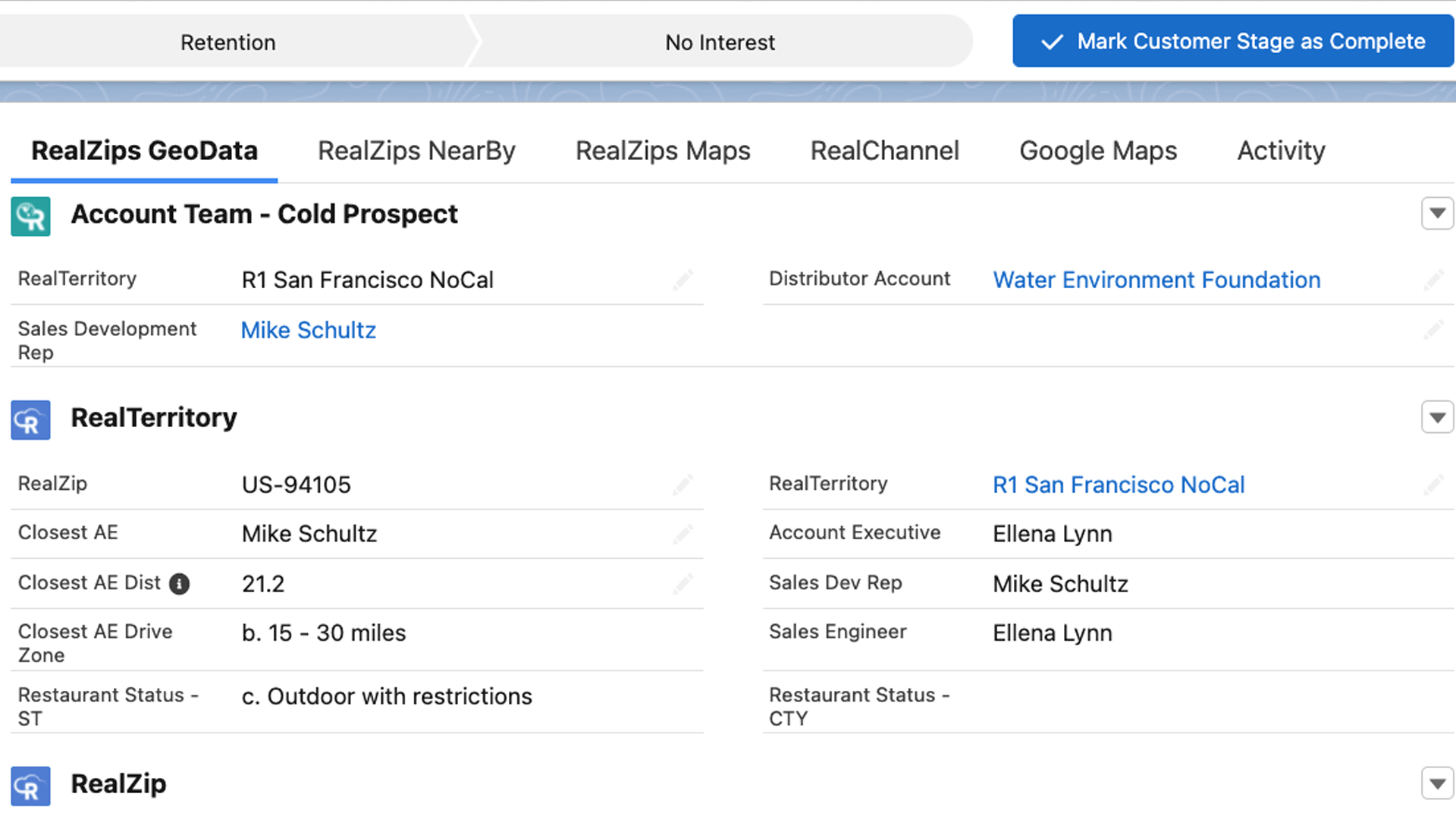Edit the RealTerritory R1 San Francisco field pencil
This screenshot has width=1456, height=819.
(x=682, y=280)
